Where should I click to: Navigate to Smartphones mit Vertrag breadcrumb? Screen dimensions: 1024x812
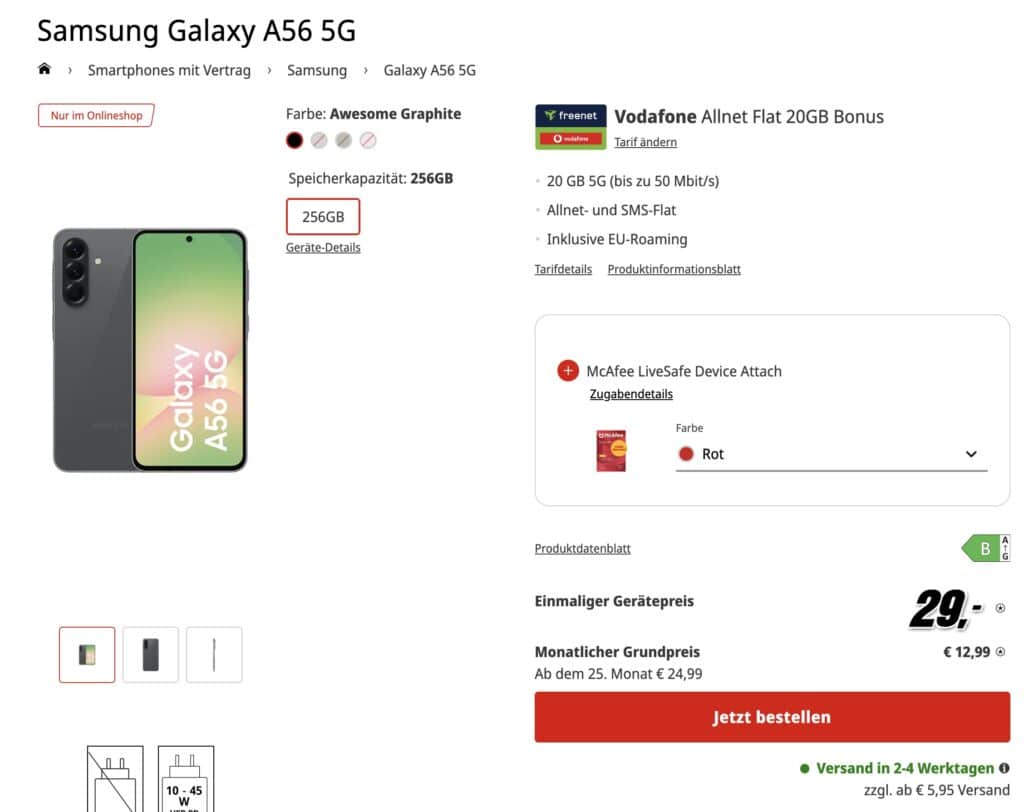(x=169, y=70)
